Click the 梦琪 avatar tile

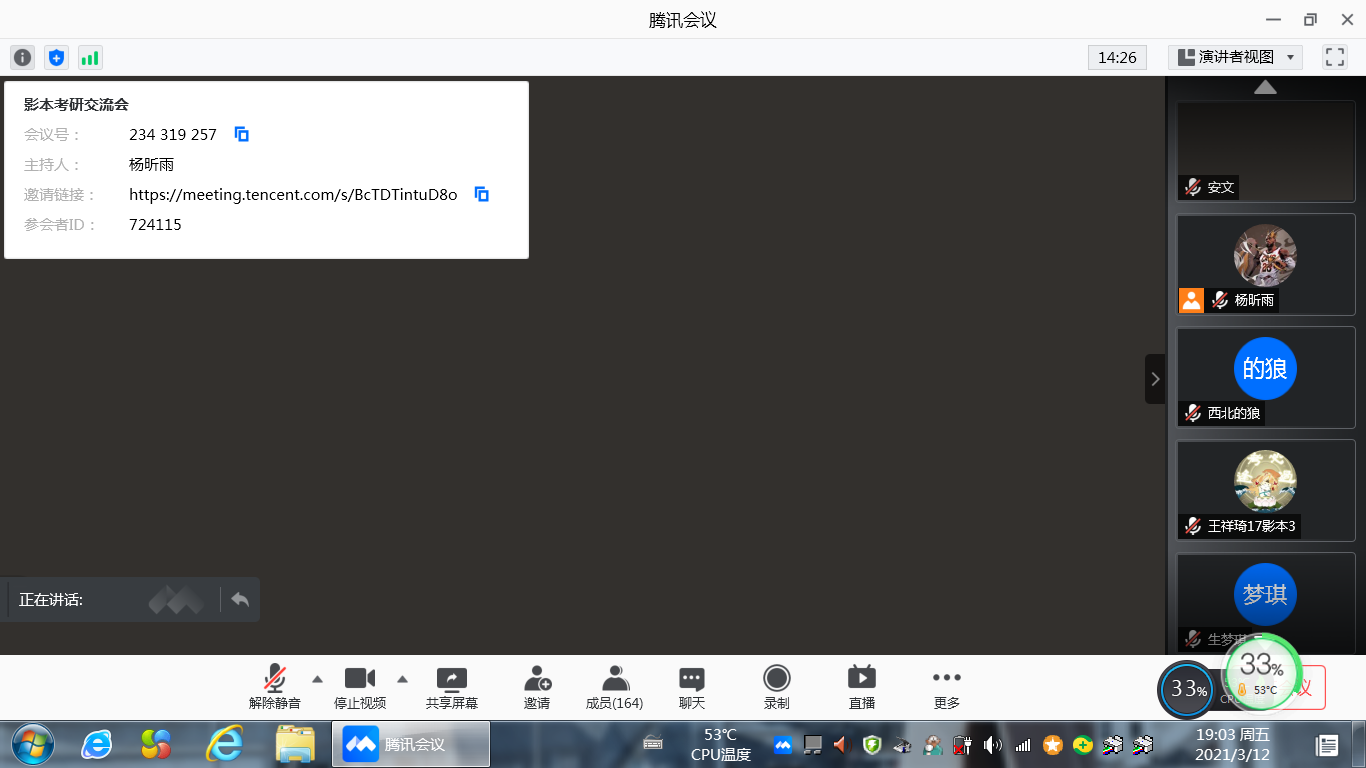(1265, 594)
